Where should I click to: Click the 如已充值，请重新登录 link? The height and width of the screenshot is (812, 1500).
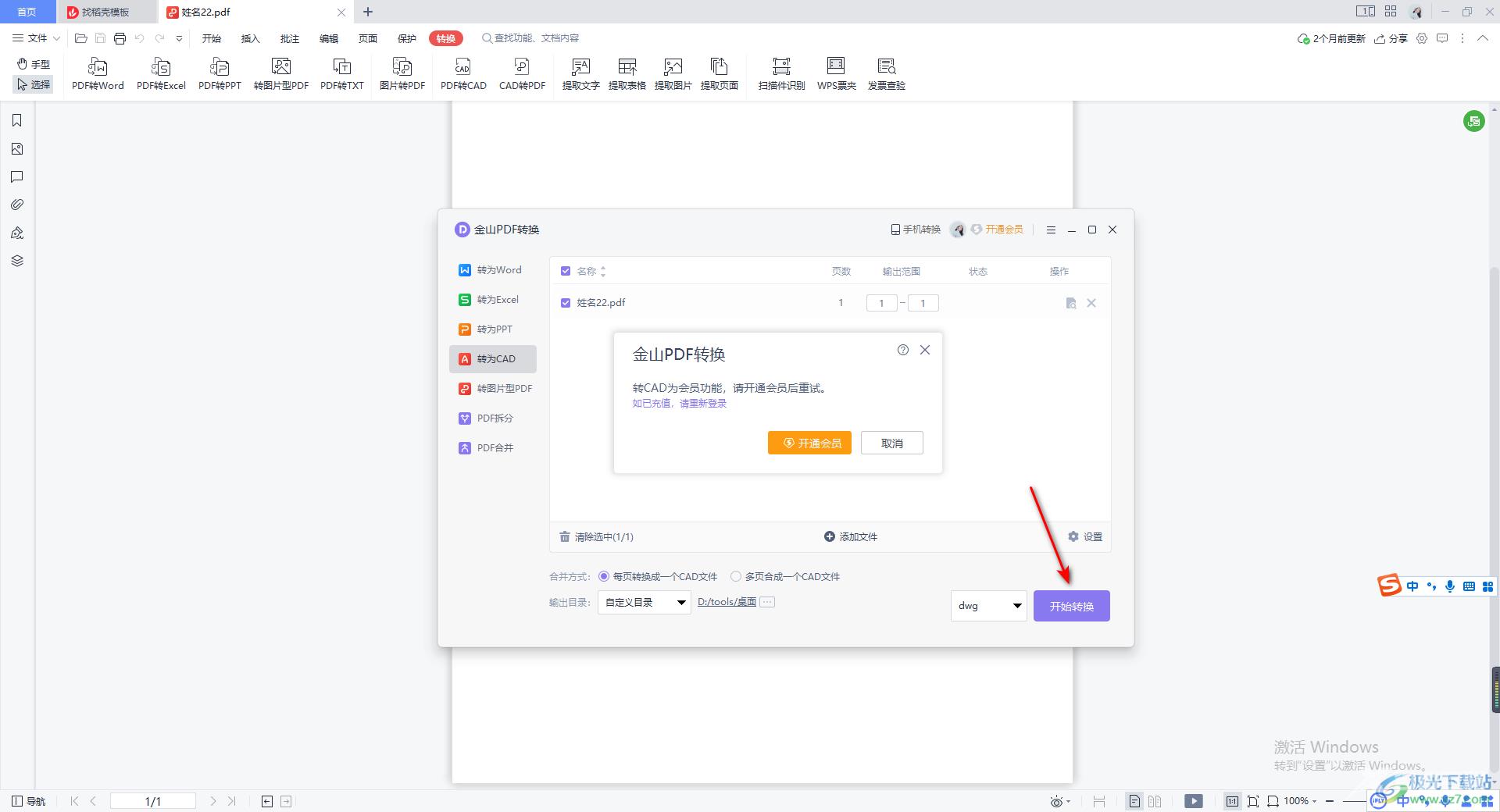680,404
